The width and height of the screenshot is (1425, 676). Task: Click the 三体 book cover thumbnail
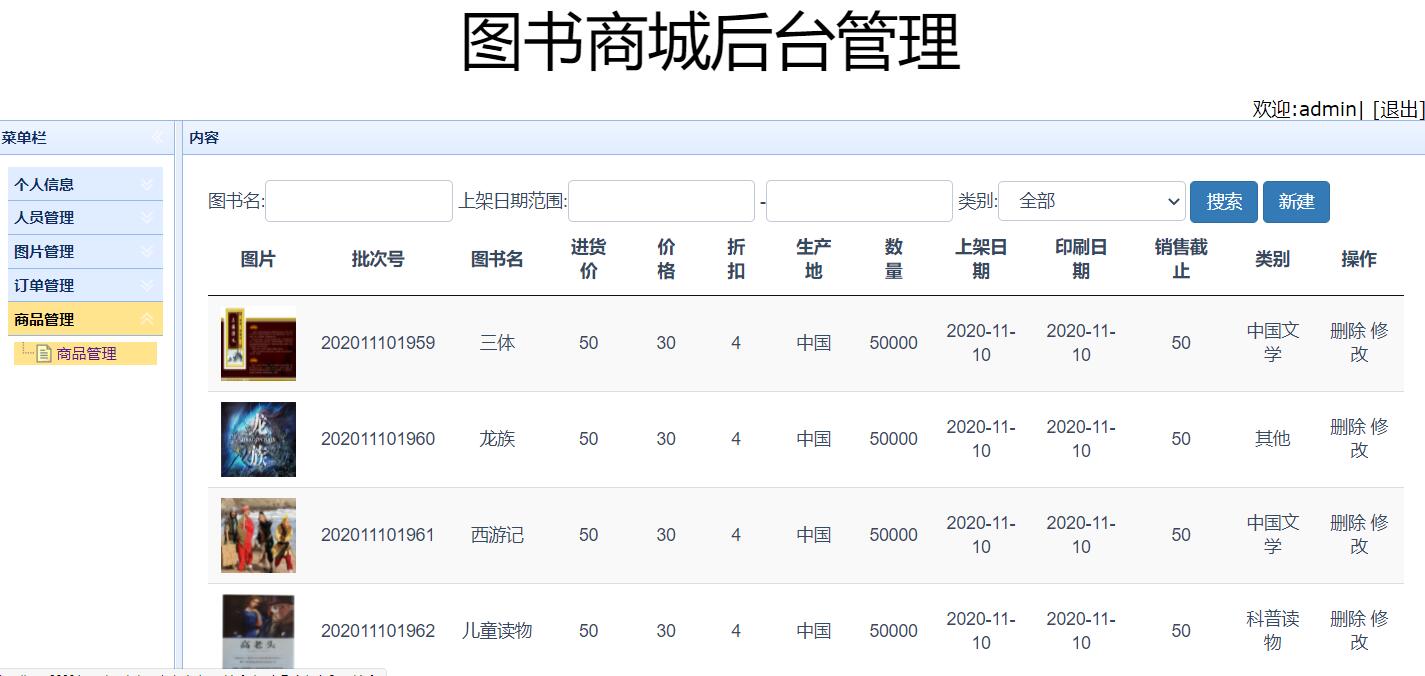click(257, 343)
